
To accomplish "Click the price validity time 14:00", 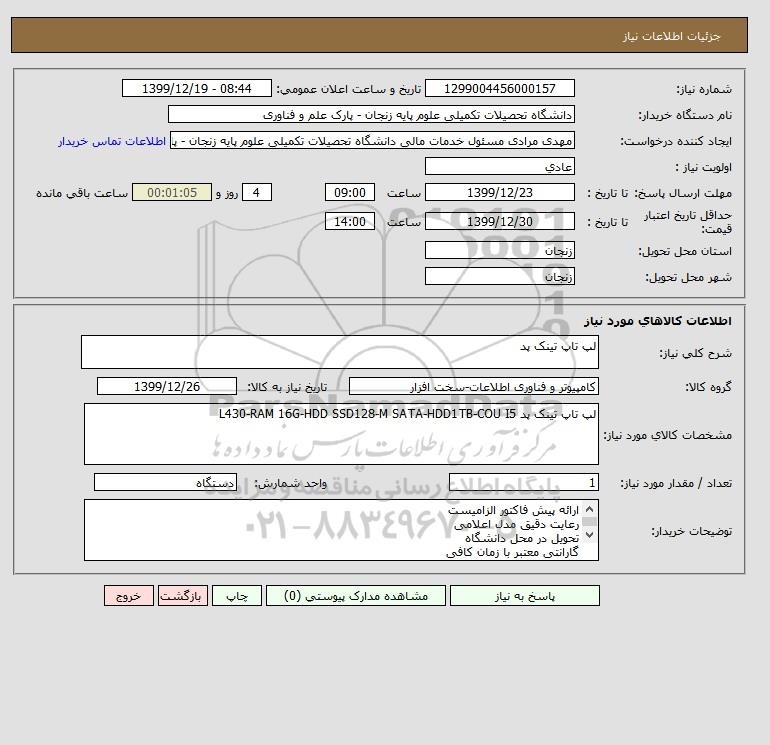I will coord(350,221).
